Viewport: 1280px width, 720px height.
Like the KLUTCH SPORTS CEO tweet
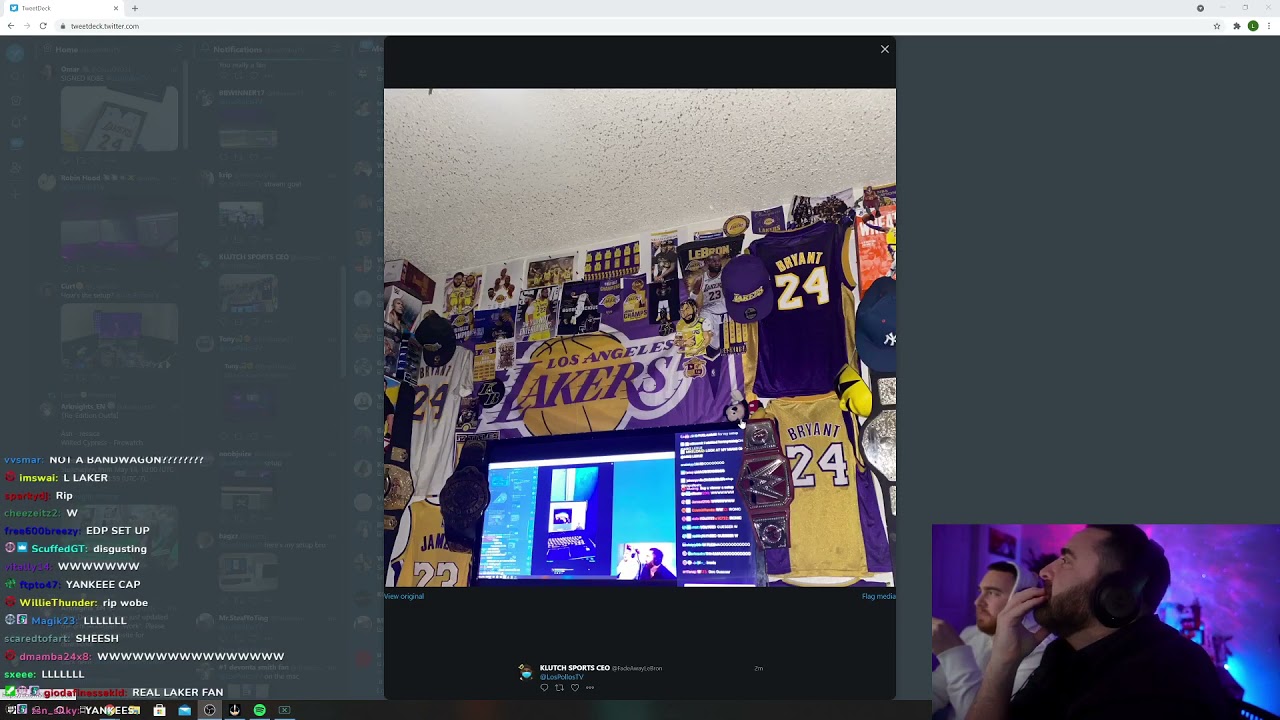(575, 687)
